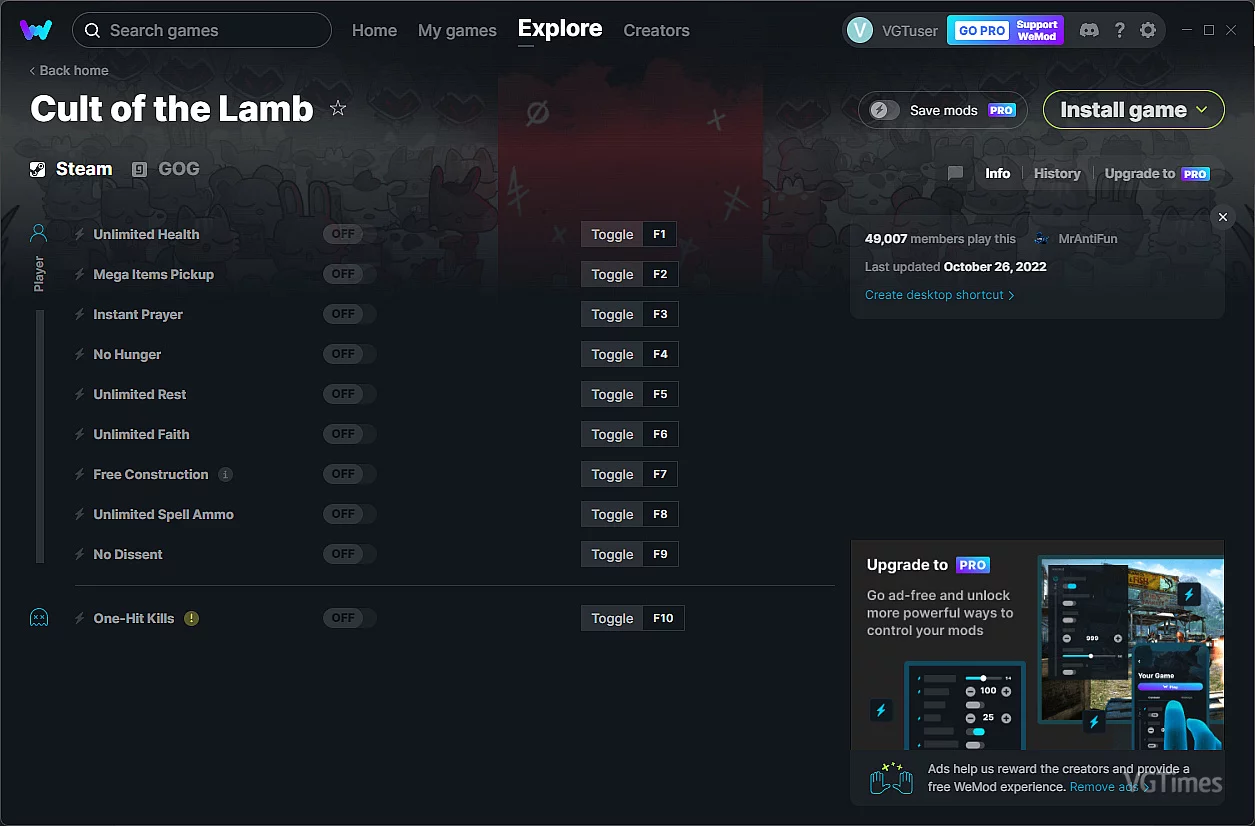Open the Install game dropdown

tap(1134, 110)
